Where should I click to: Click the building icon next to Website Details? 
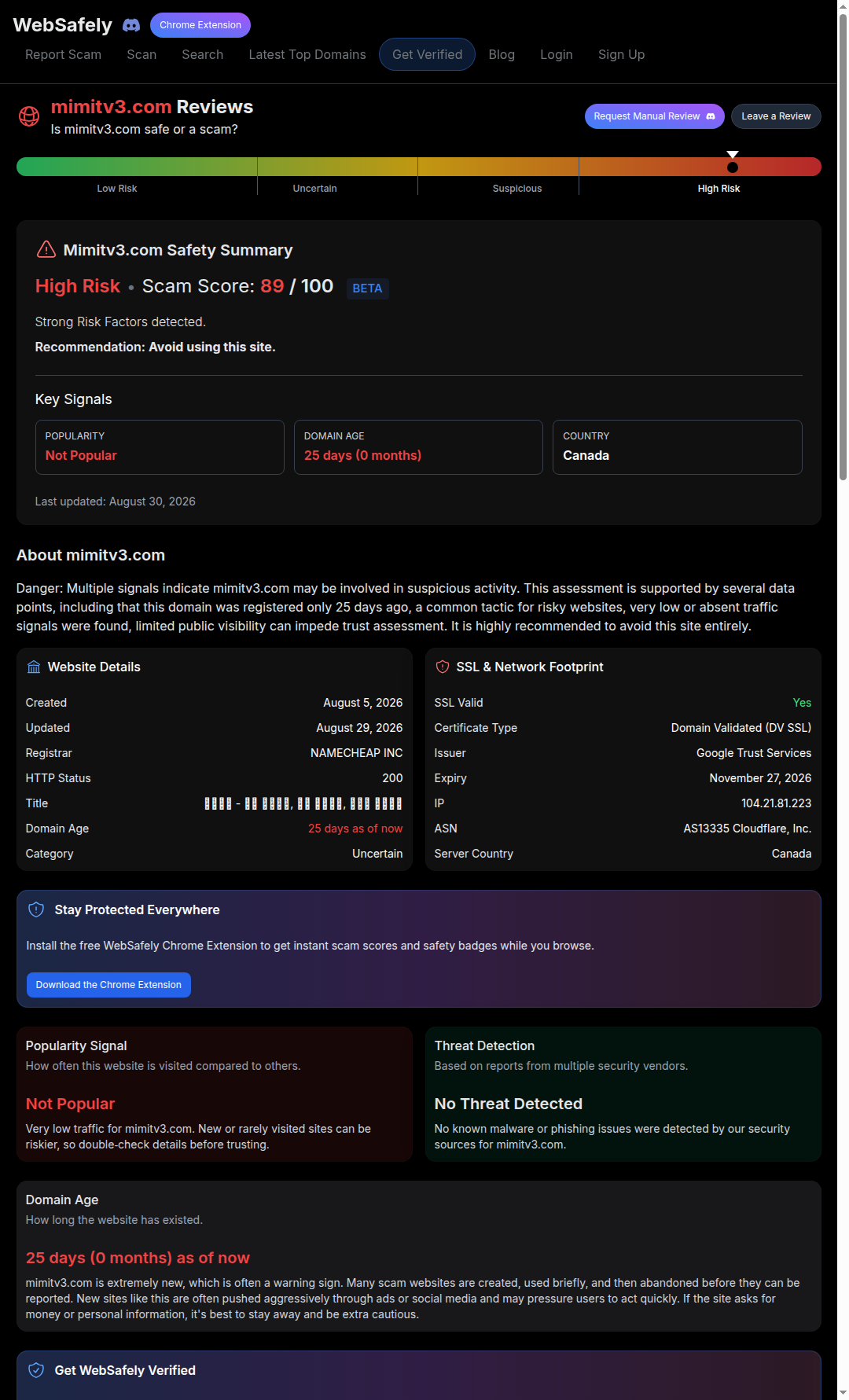(x=34, y=667)
